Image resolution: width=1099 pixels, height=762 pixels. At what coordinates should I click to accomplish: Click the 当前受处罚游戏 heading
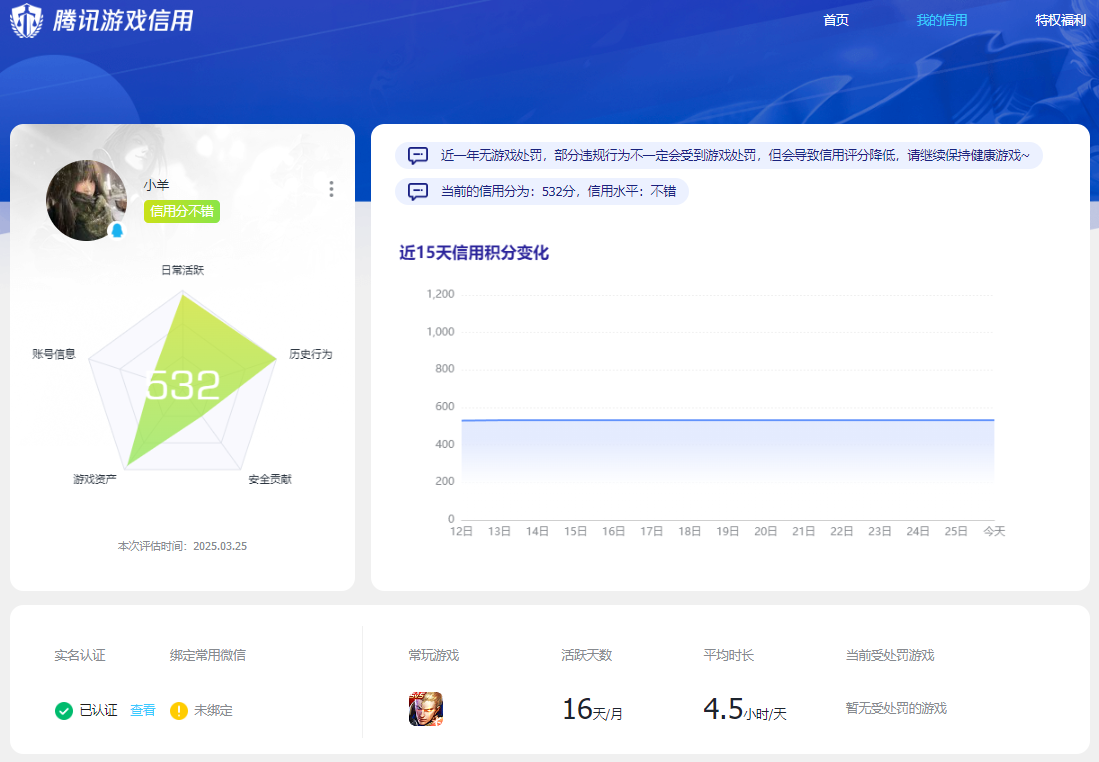[890, 655]
